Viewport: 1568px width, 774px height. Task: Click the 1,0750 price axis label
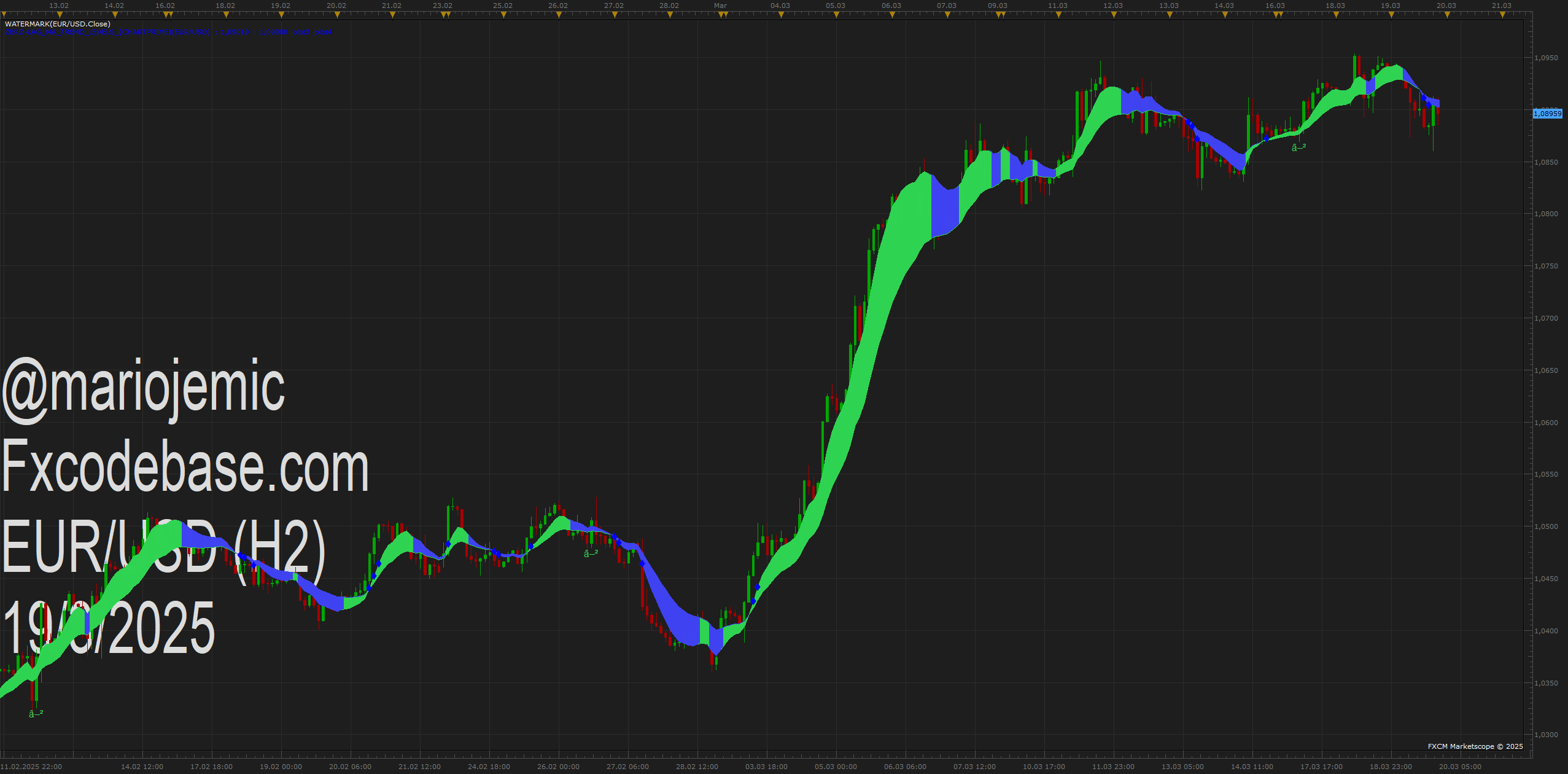coord(1546,266)
